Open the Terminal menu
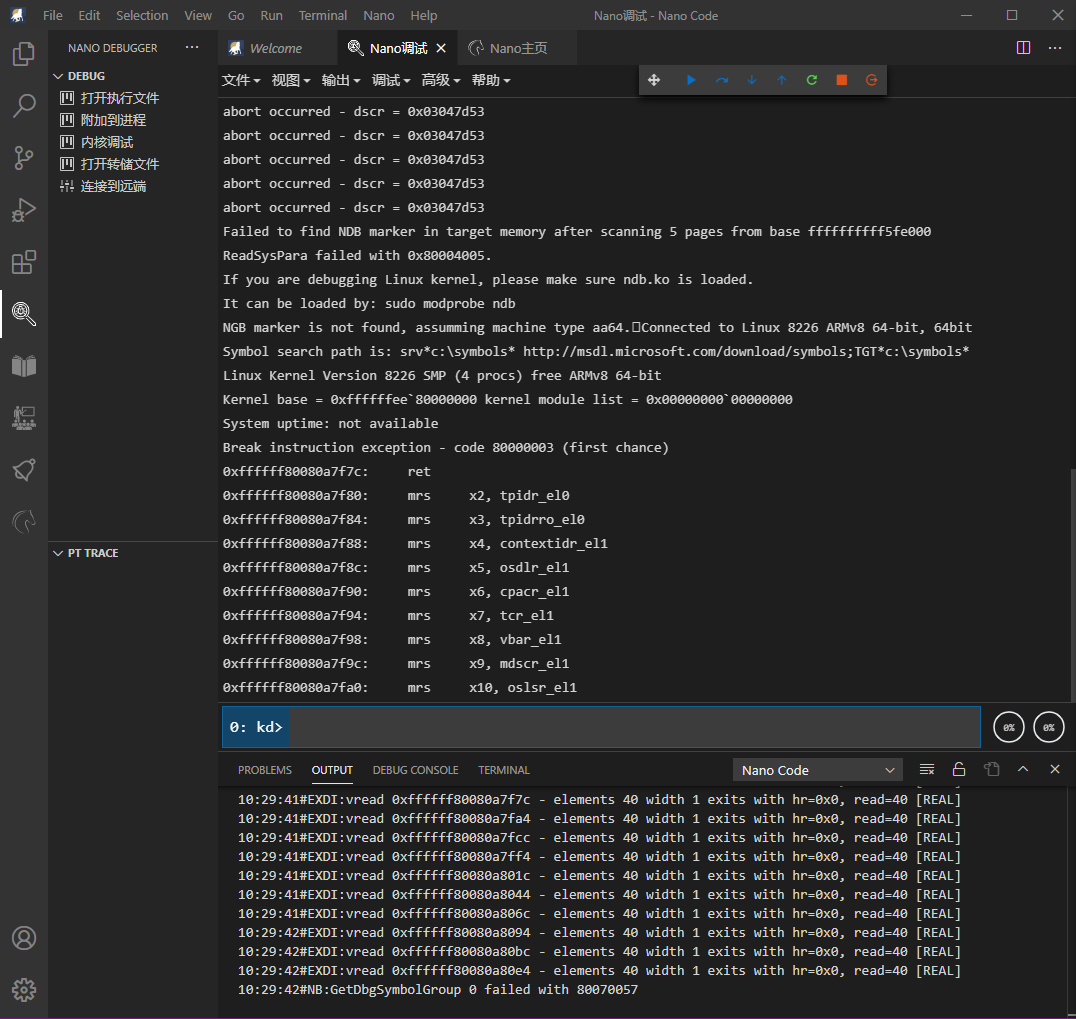The width and height of the screenshot is (1076, 1019). (323, 15)
